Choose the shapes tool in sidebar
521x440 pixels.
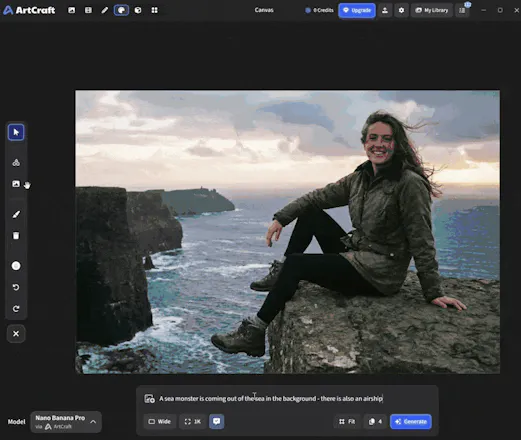click(x=16, y=163)
